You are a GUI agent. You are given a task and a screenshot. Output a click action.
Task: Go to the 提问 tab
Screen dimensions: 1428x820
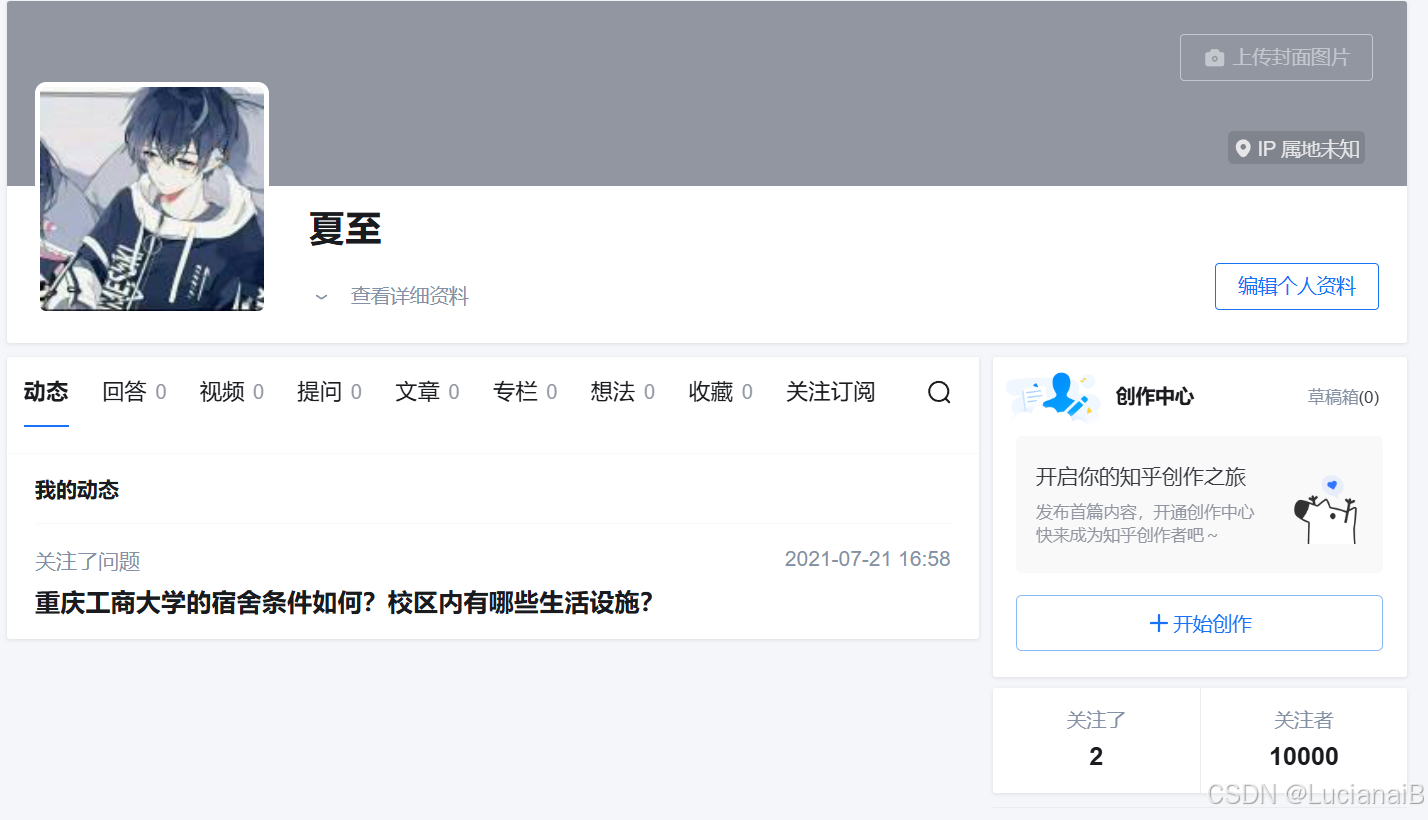329,392
